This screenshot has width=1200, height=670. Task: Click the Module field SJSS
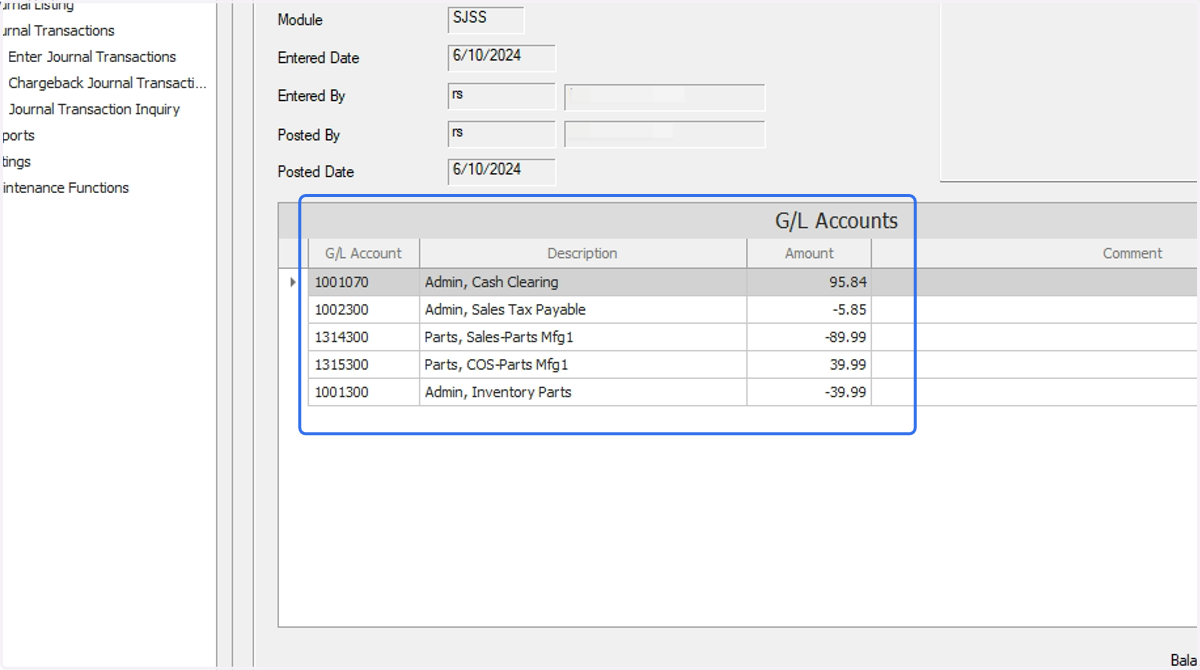pyautogui.click(x=486, y=20)
